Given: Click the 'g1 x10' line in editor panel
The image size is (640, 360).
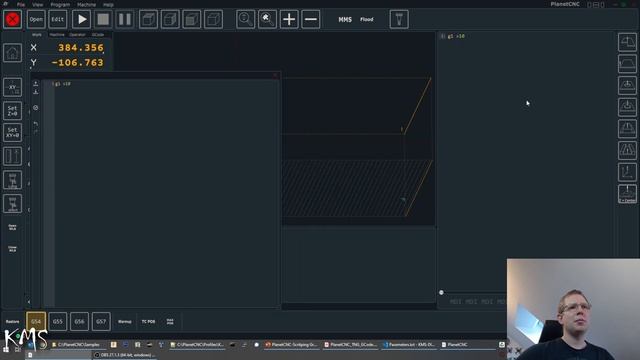Looking at the screenshot, I should 62,84.
